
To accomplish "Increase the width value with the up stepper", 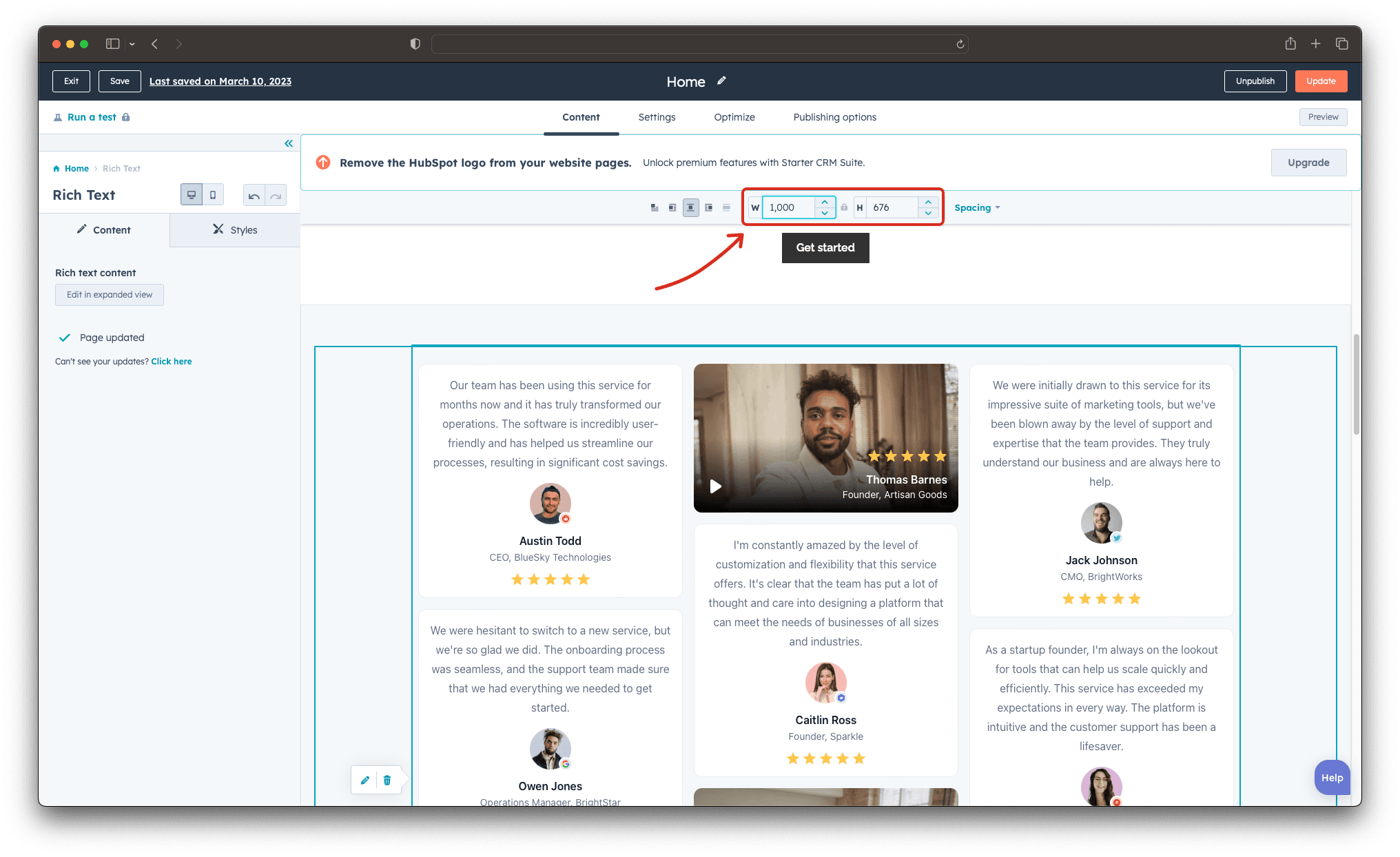I will pos(825,202).
